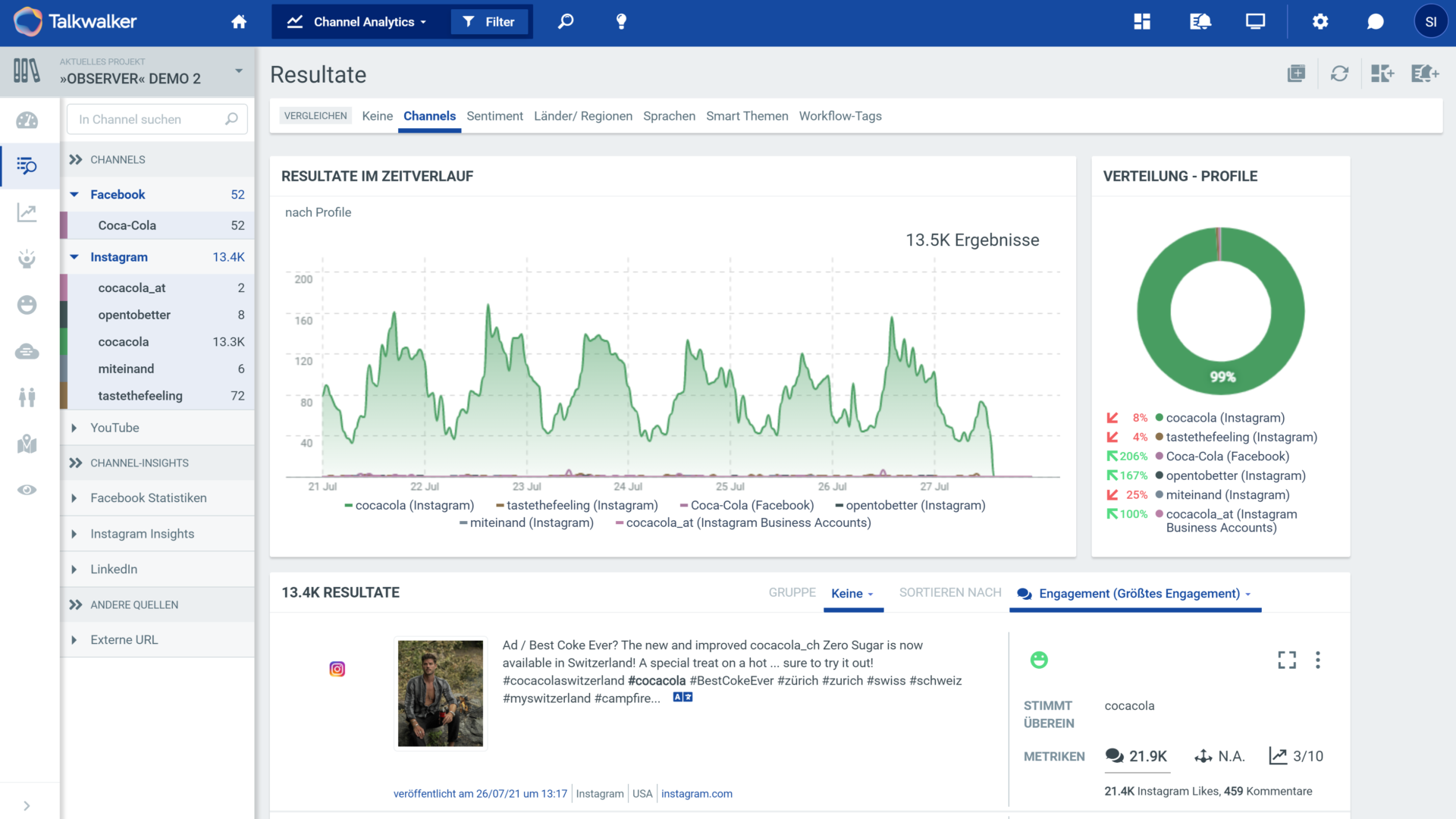Expand the LinkedIn section
Screen dimensions: 1456x819
[x=74, y=570]
